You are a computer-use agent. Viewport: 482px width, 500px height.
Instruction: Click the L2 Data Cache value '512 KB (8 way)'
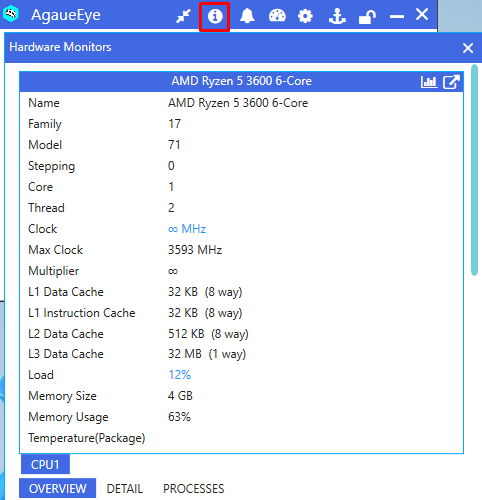click(208, 334)
